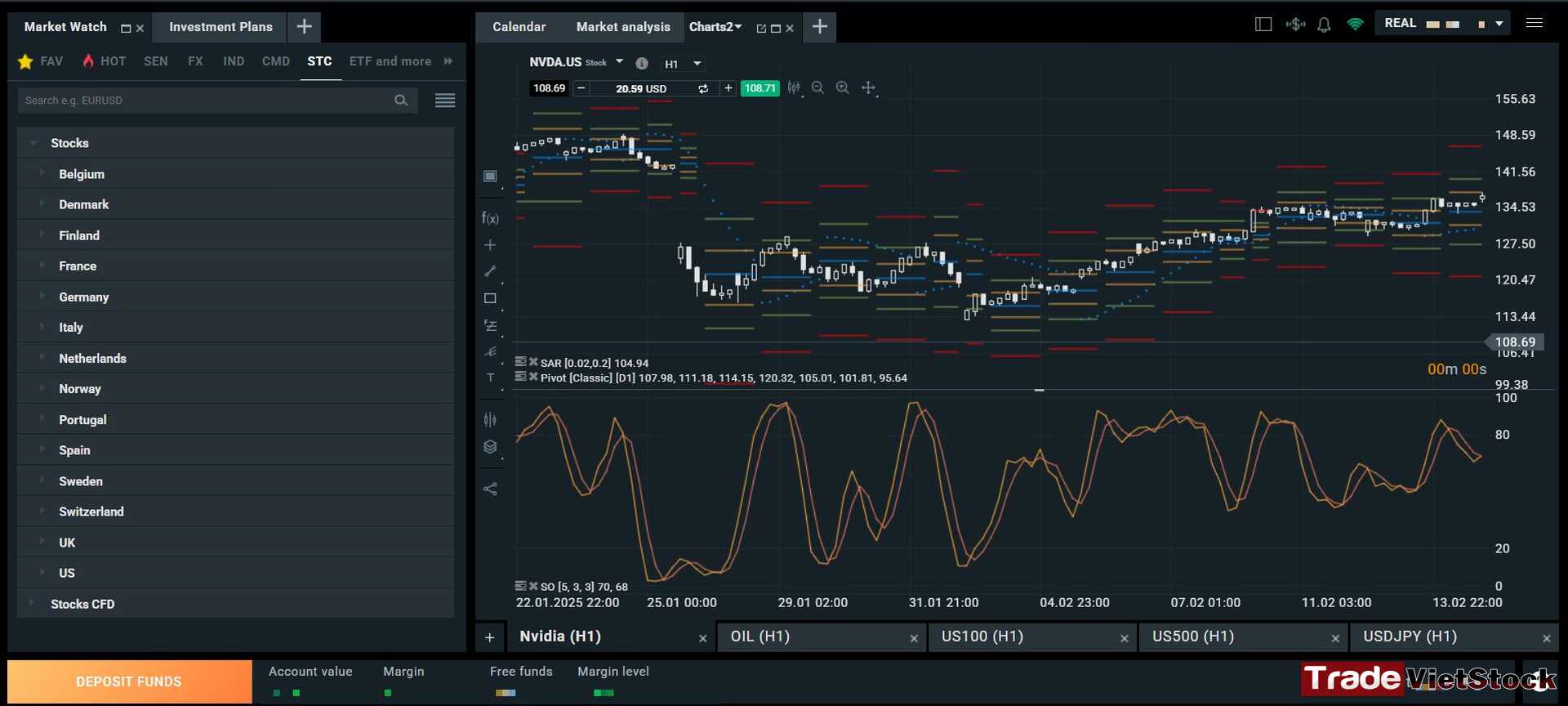
Task: Add a tab next to Investment Plans
Action: click(304, 27)
